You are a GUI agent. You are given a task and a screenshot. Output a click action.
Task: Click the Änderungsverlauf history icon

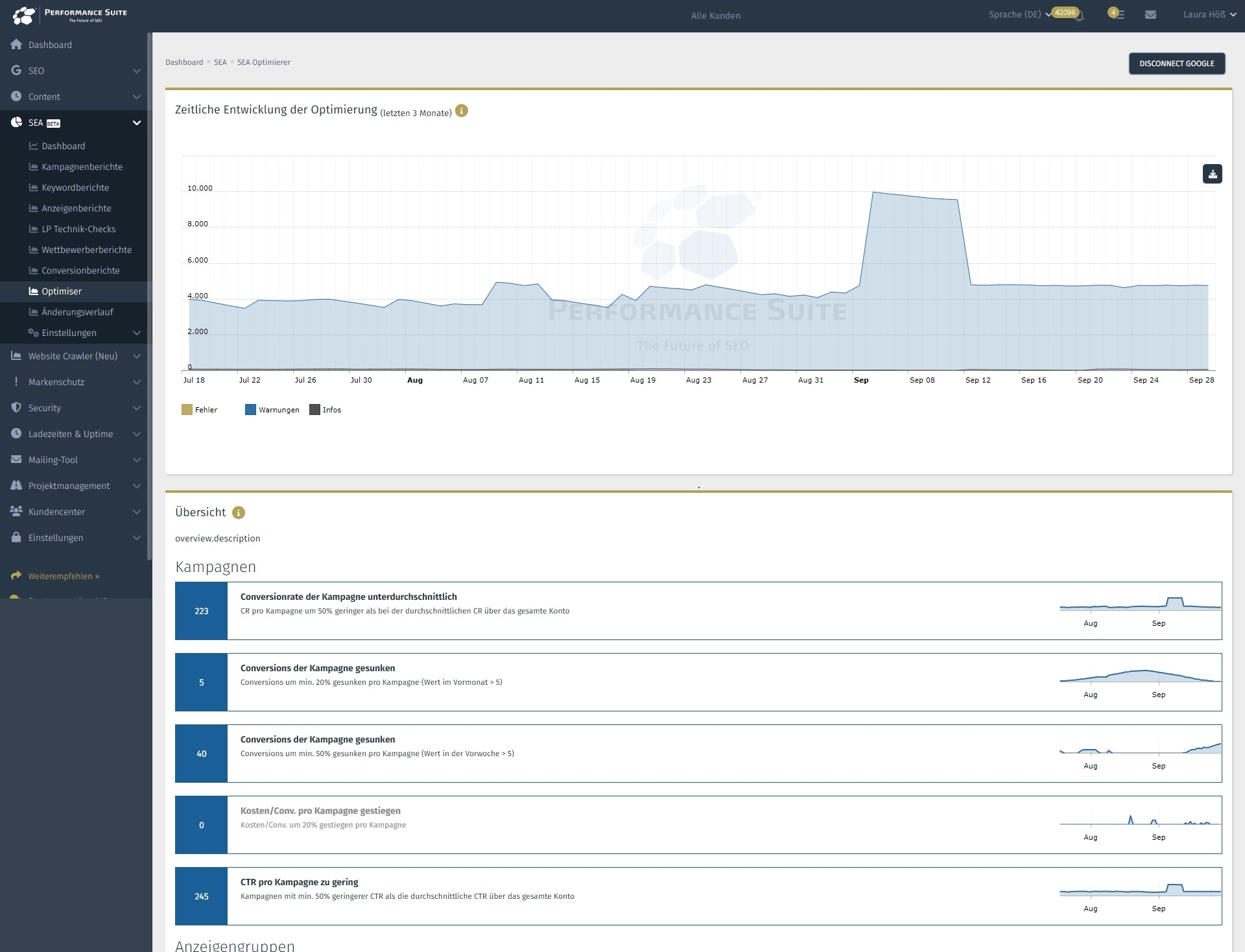[34, 312]
